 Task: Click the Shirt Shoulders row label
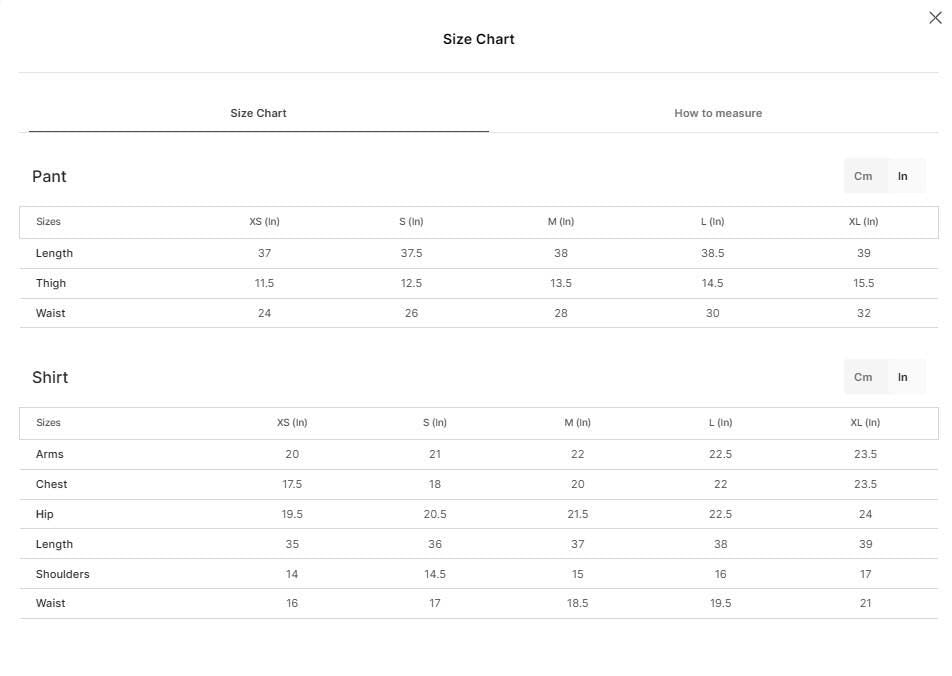pyautogui.click(x=63, y=574)
